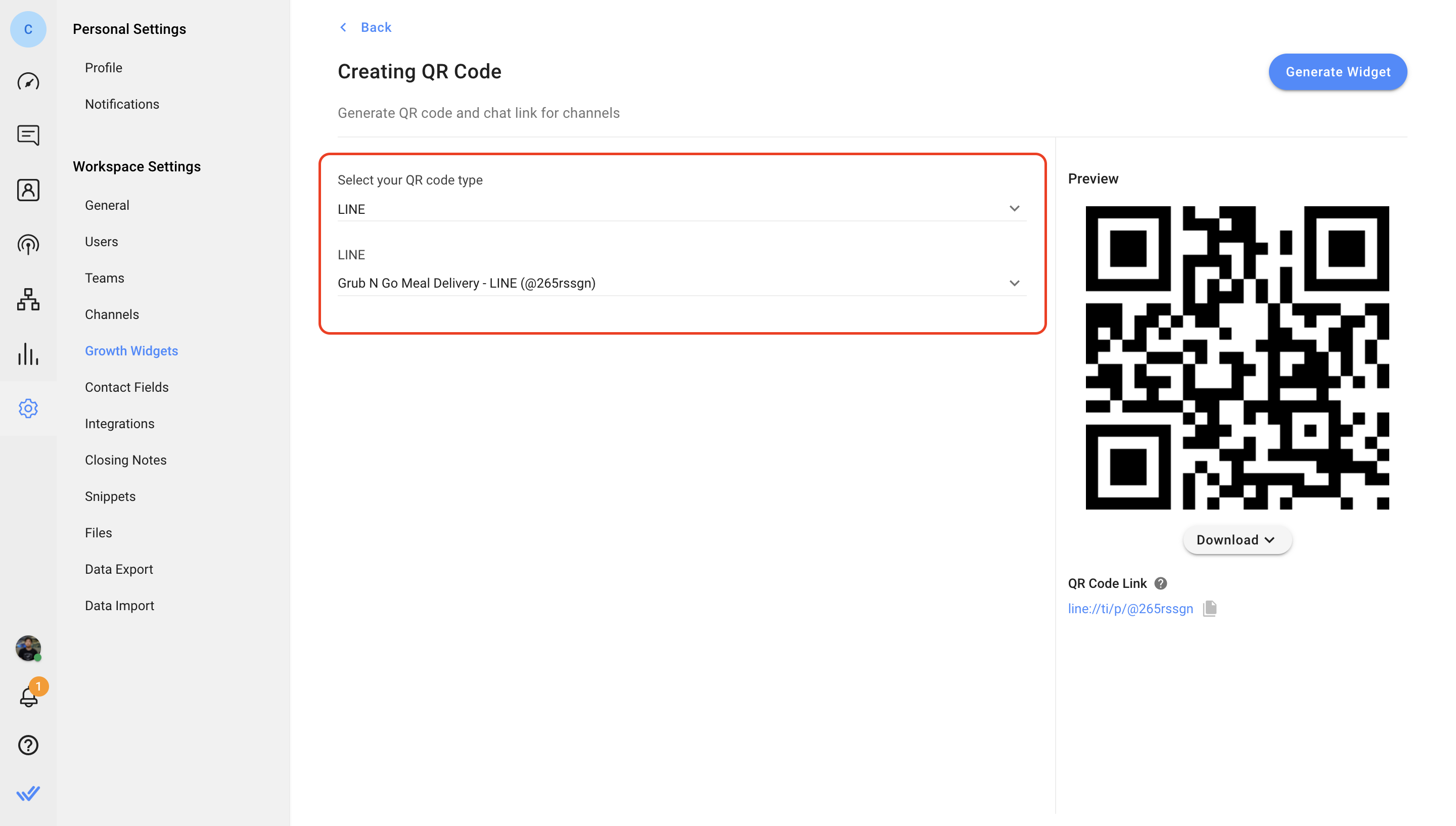Viewport: 1456px width, 826px height.
Task: Expand the LINE channel selection dropdown
Action: click(x=1014, y=283)
